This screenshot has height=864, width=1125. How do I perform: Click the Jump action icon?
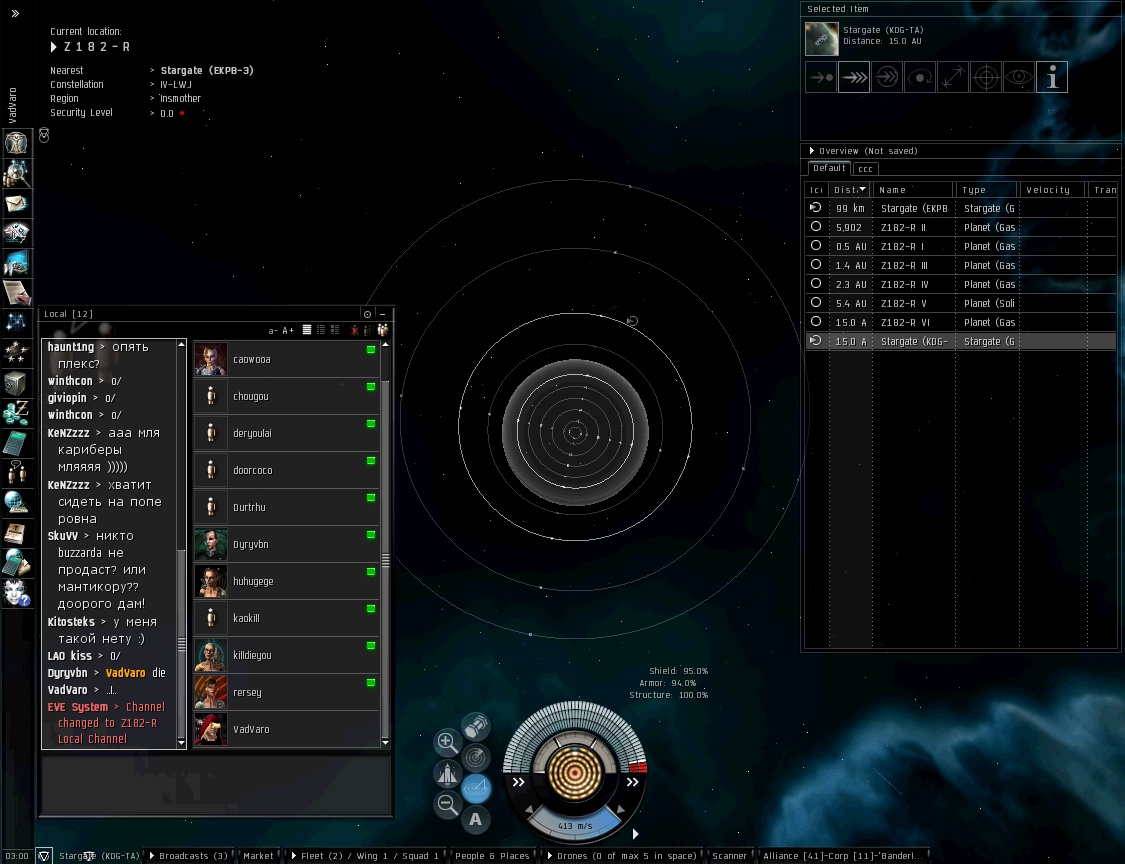coord(887,78)
